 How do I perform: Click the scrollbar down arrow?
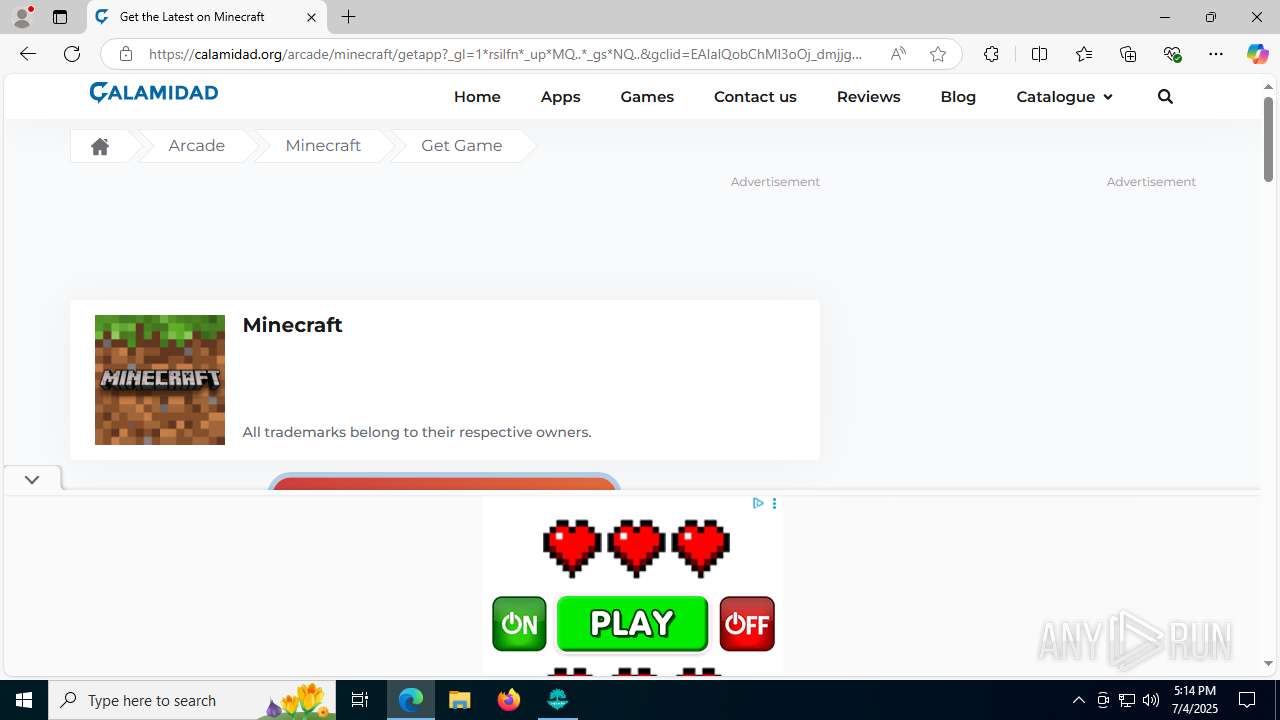click(x=1268, y=664)
